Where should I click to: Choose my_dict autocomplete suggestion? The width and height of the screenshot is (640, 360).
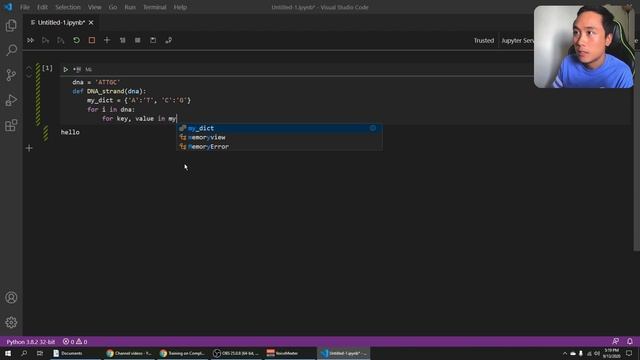[x=279, y=128]
